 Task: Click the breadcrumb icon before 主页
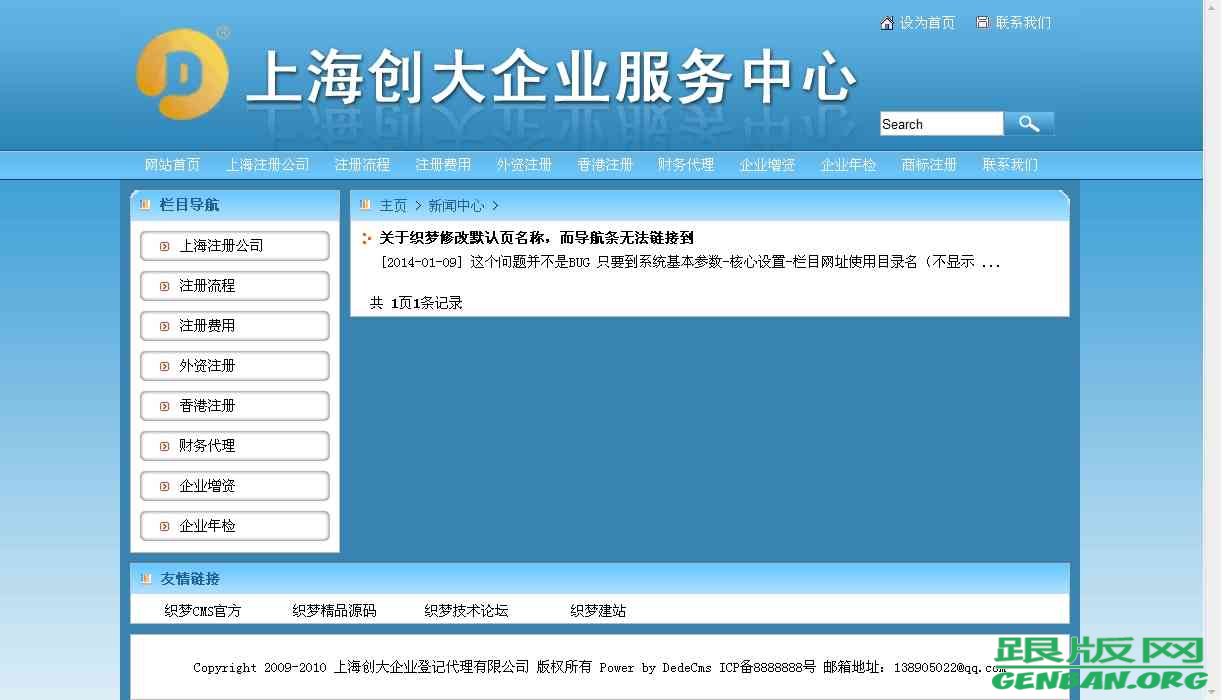pyautogui.click(x=365, y=204)
